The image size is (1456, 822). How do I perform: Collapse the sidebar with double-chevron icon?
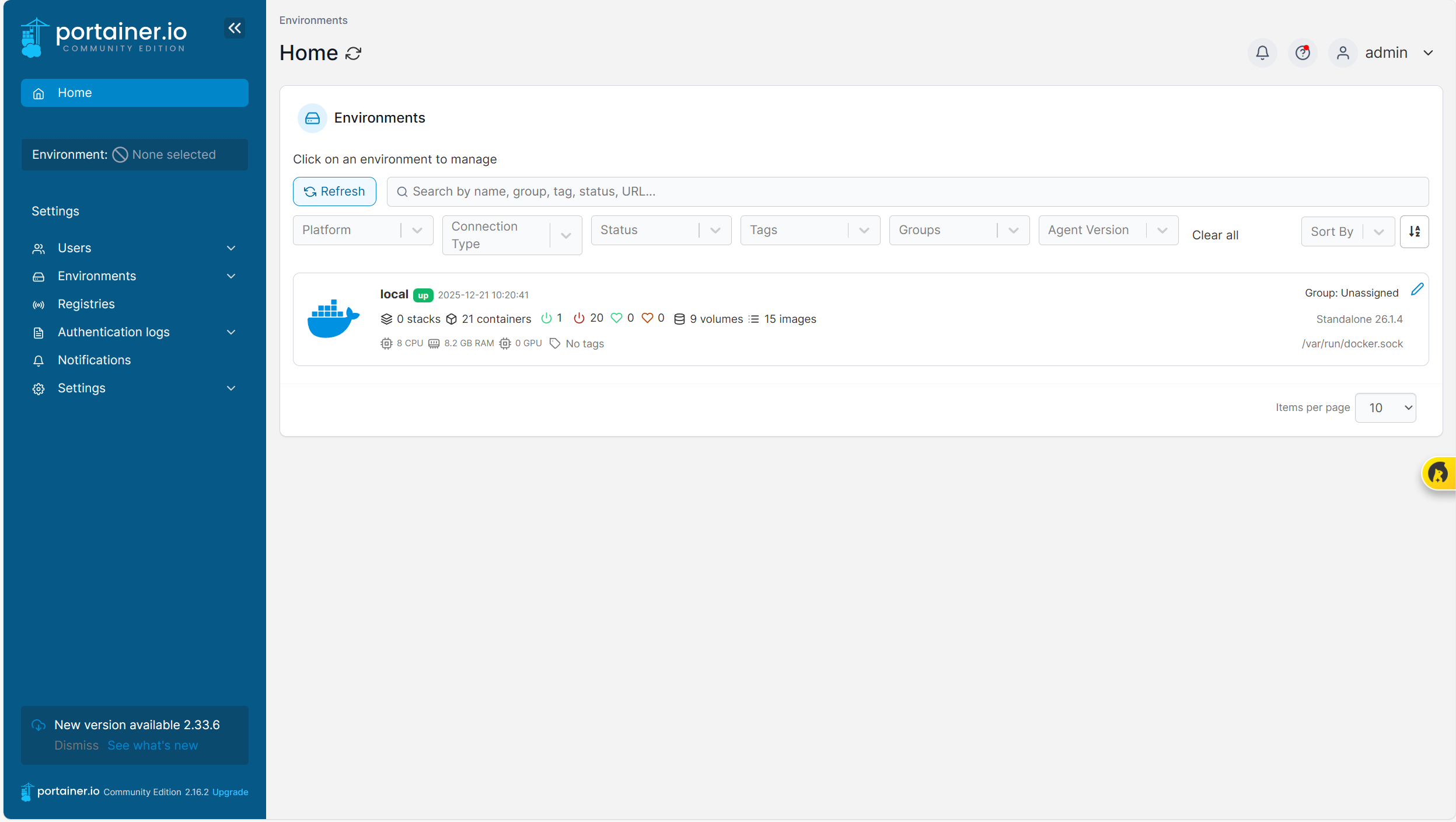(x=235, y=28)
